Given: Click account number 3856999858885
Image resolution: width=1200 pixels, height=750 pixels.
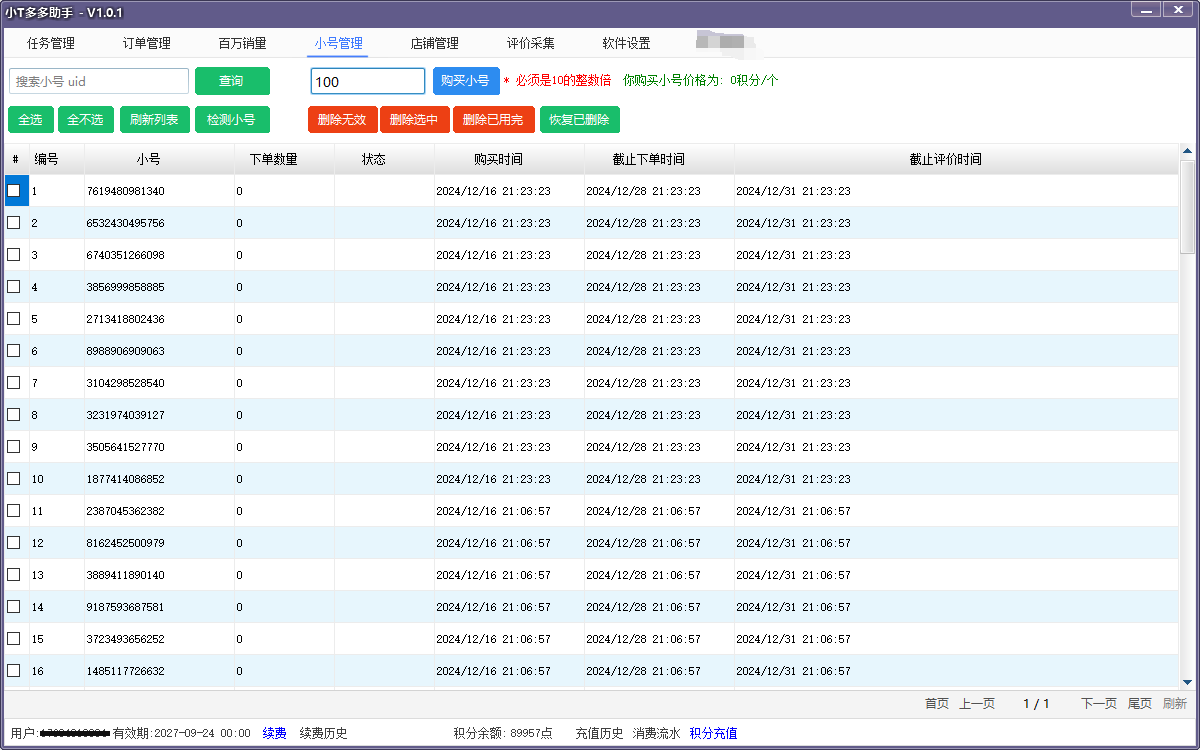Looking at the screenshot, I should coord(126,287).
